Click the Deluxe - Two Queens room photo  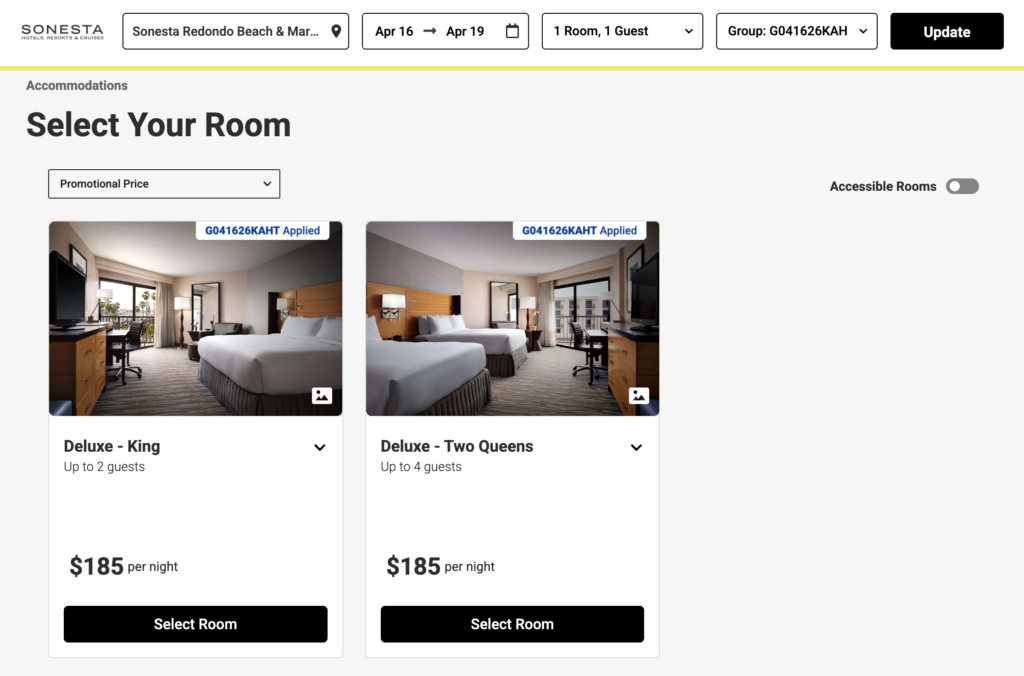click(x=512, y=318)
